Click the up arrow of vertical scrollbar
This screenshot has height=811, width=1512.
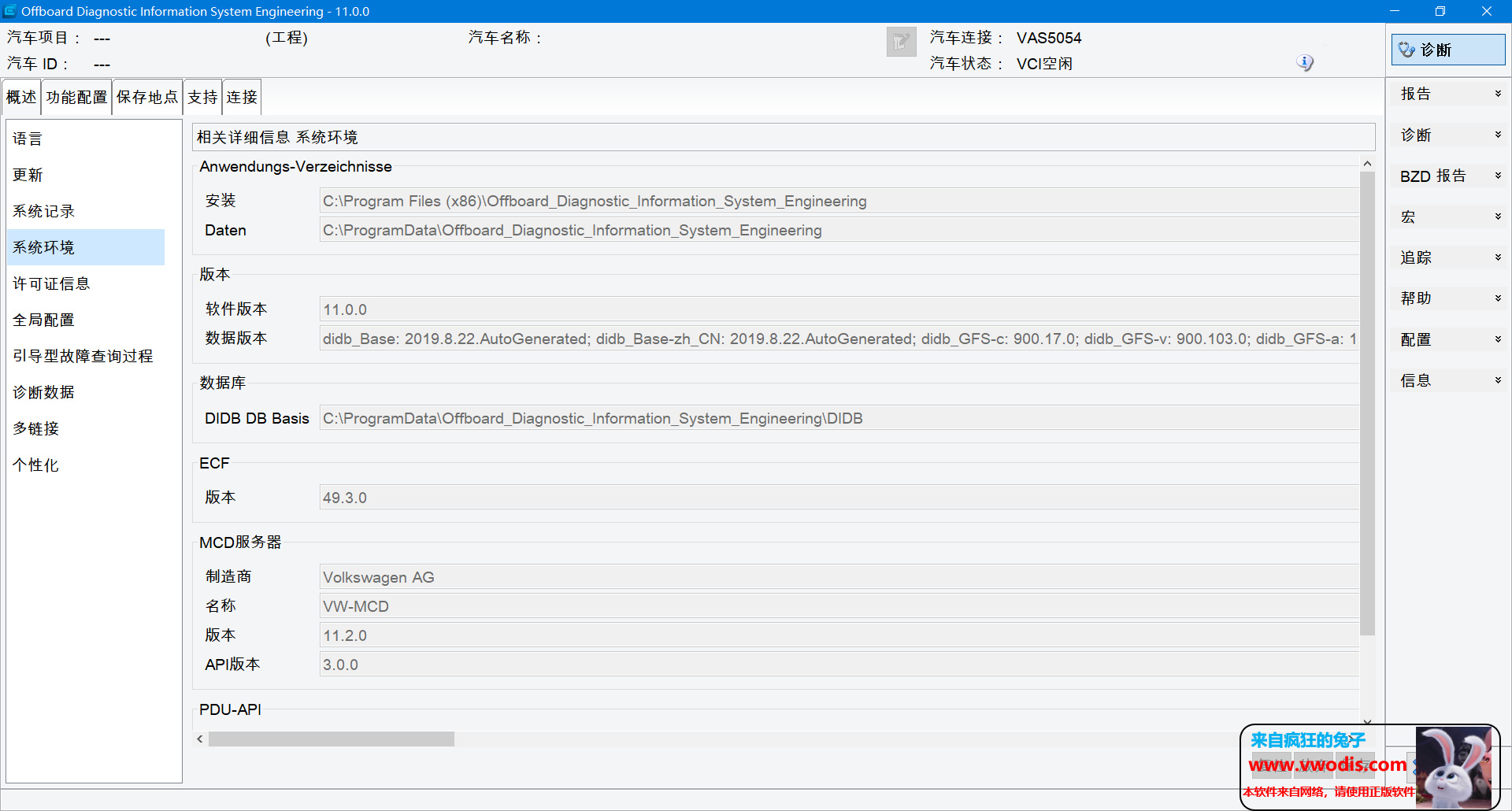point(1367,164)
